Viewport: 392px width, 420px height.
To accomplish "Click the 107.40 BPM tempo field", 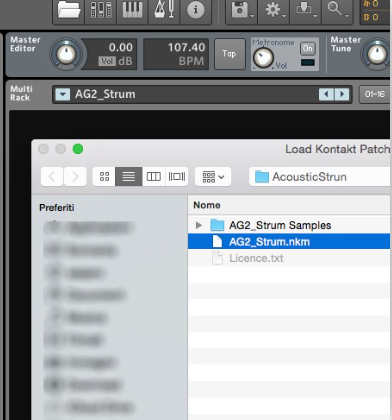I will click(x=176, y=54).
